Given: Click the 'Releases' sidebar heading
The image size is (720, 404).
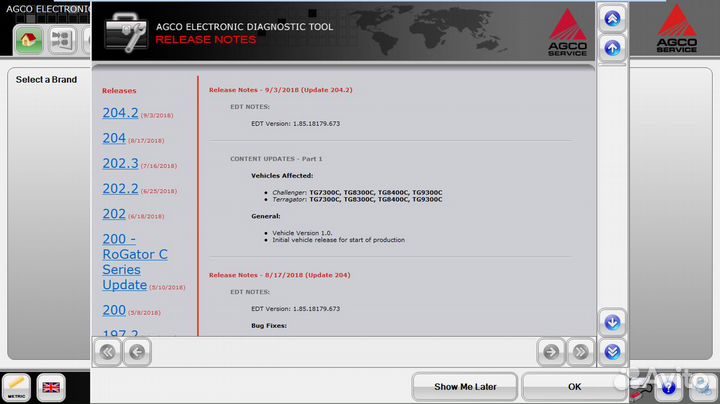Looking at the screenshot, I should pyautogui.click(x=119, y=90).
